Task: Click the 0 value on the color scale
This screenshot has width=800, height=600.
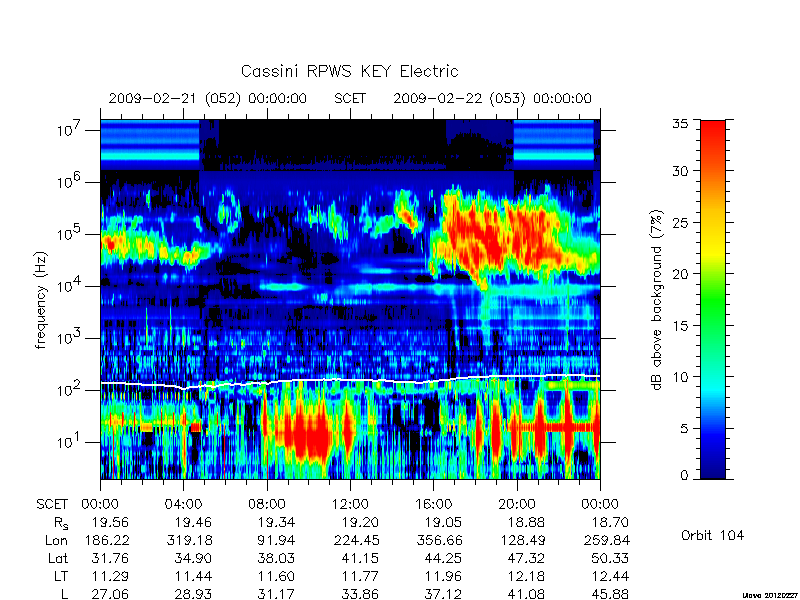Action: click(684, 476)
